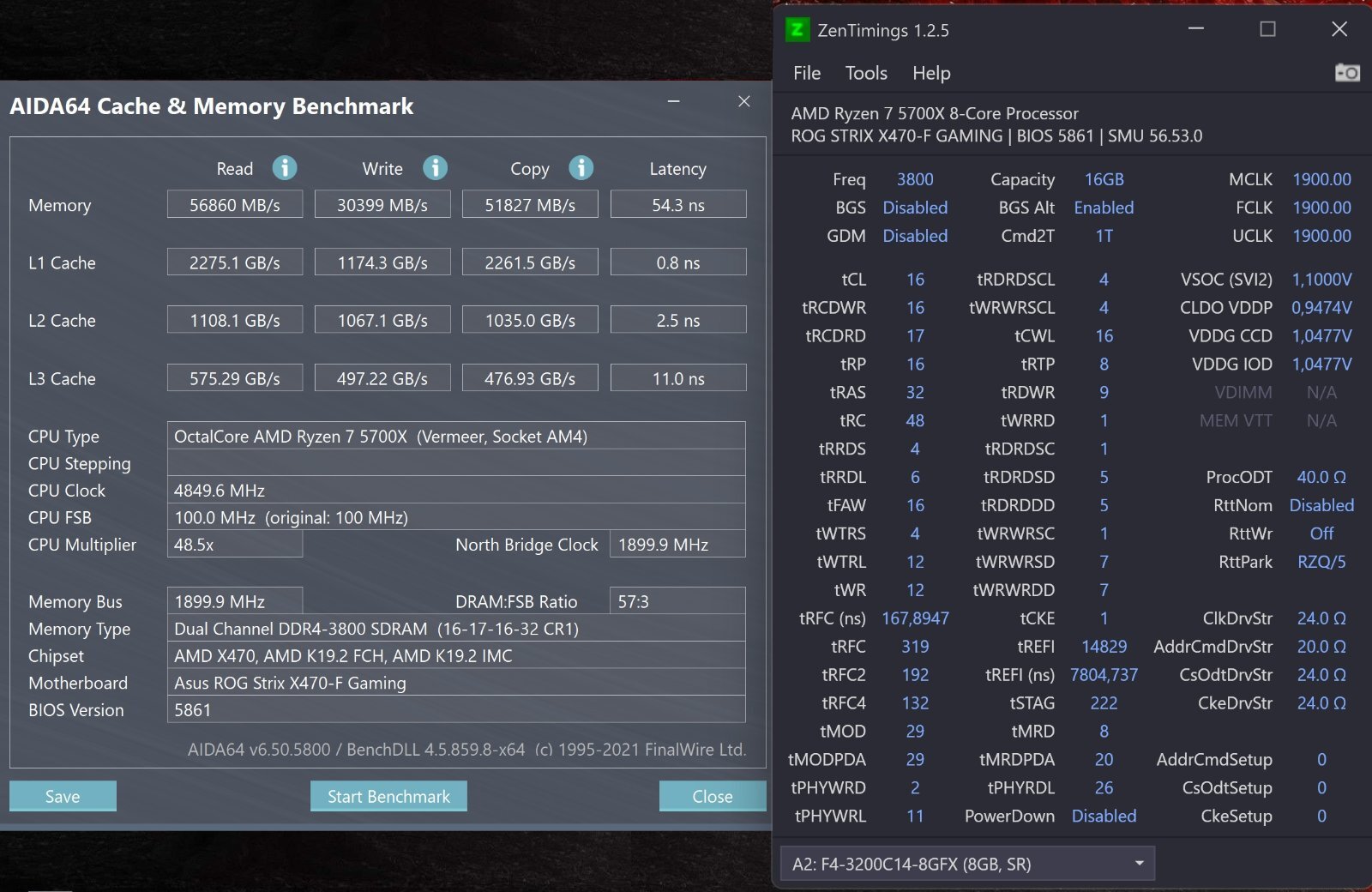The image size is (1372, 892).
Task: Minimize the AIDA64 benchmark window
Action: coord(674,101)
